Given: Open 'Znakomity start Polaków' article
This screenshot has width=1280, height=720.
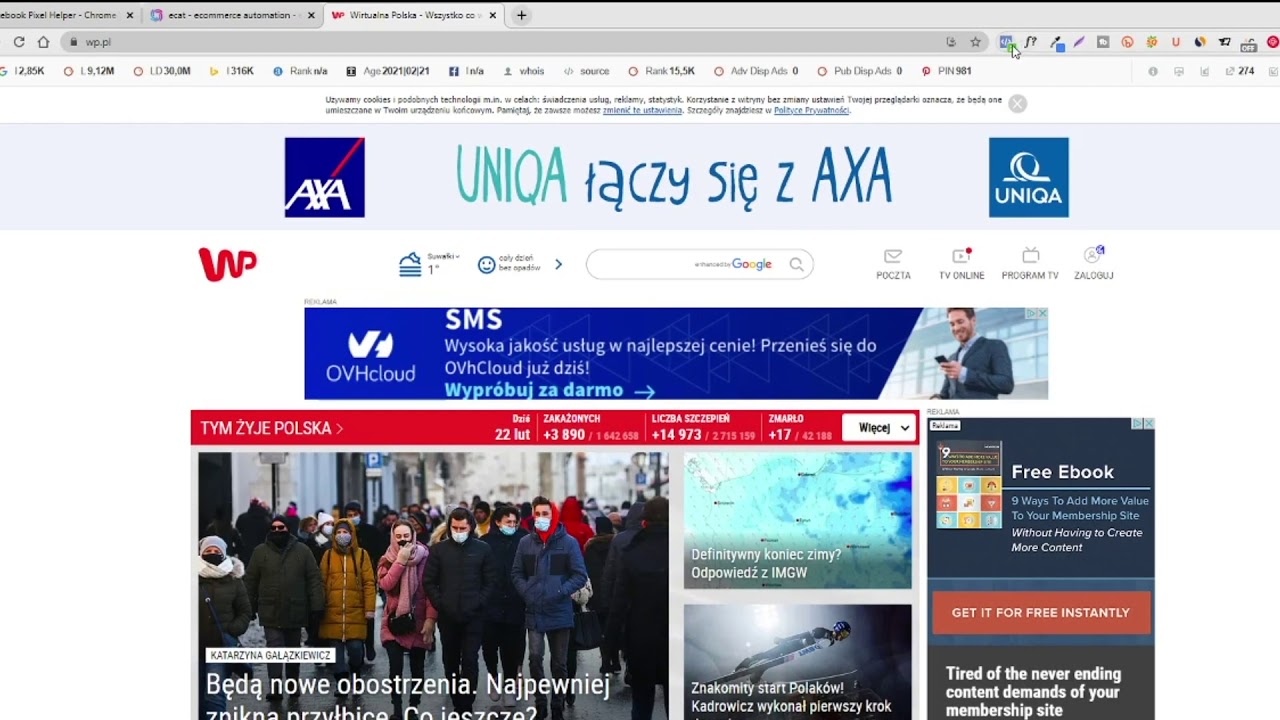Looking at the screenshot, I should tap(797, 661).
